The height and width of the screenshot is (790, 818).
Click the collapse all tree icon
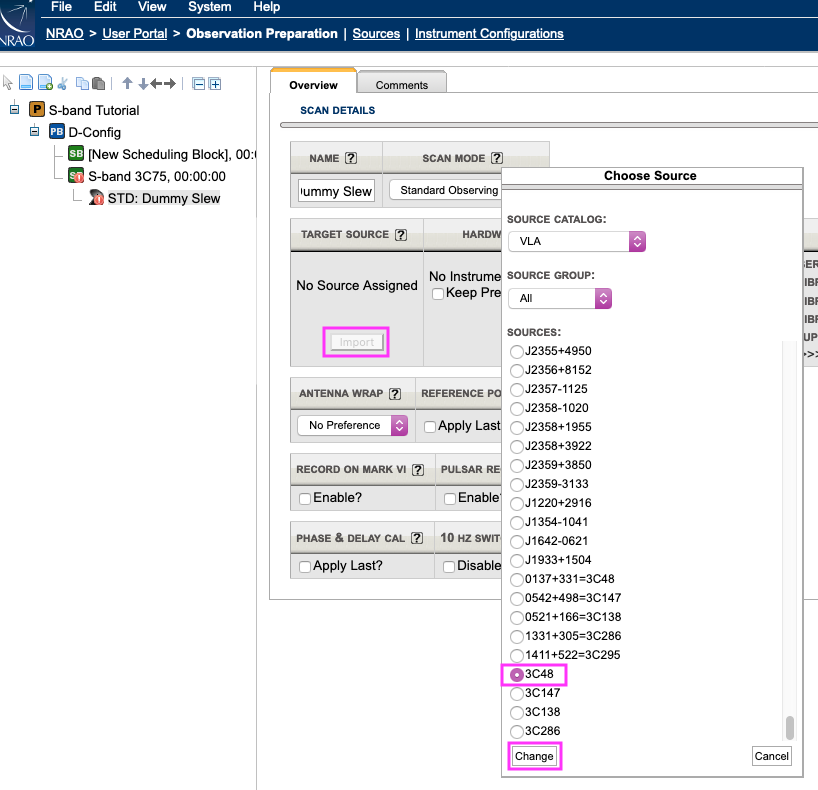click(199, 84)
